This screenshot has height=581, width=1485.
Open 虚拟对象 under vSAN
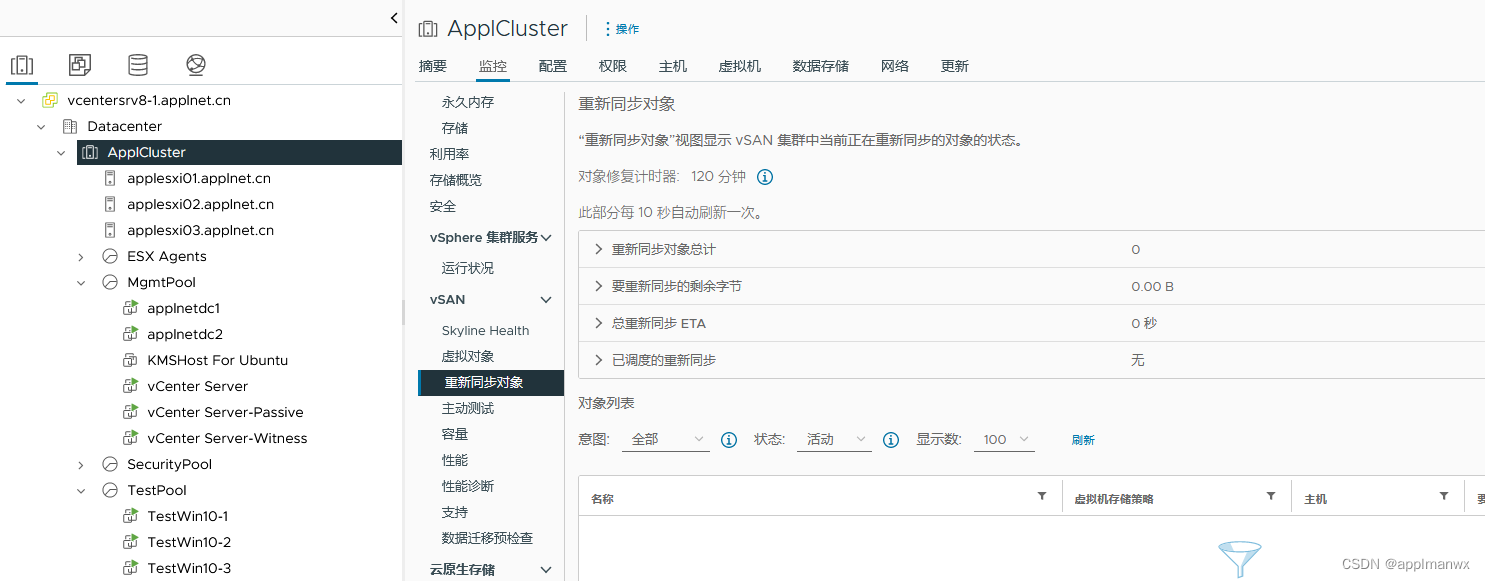(x=468, y=356)
